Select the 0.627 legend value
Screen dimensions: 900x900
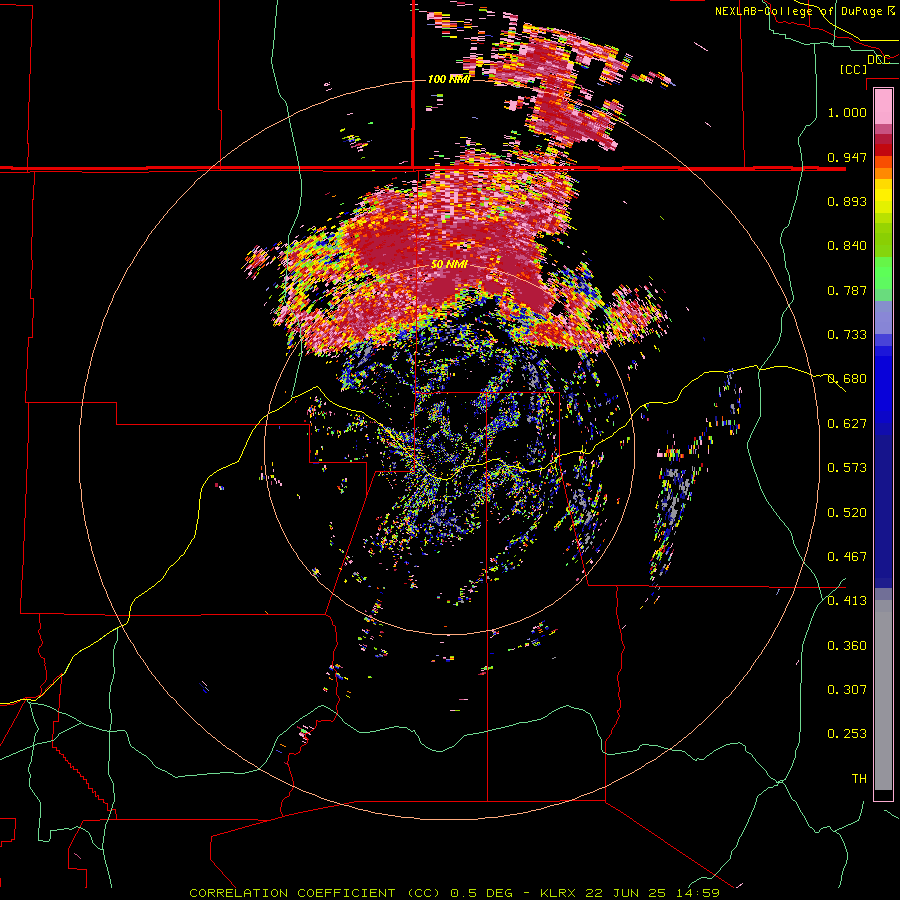(847, 424)
